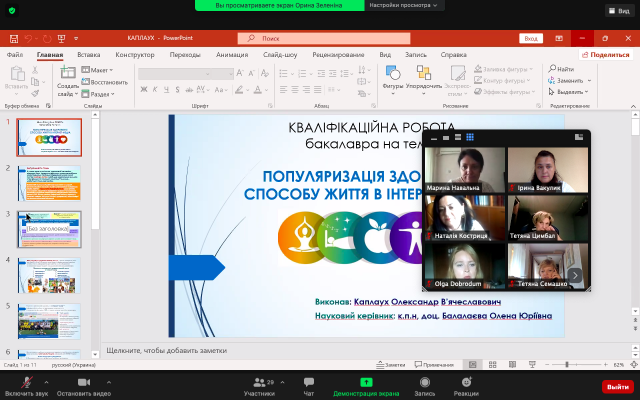640x400 pixels.
Task: Unmute microphone with Включить звук
Action: pos(26,382)
